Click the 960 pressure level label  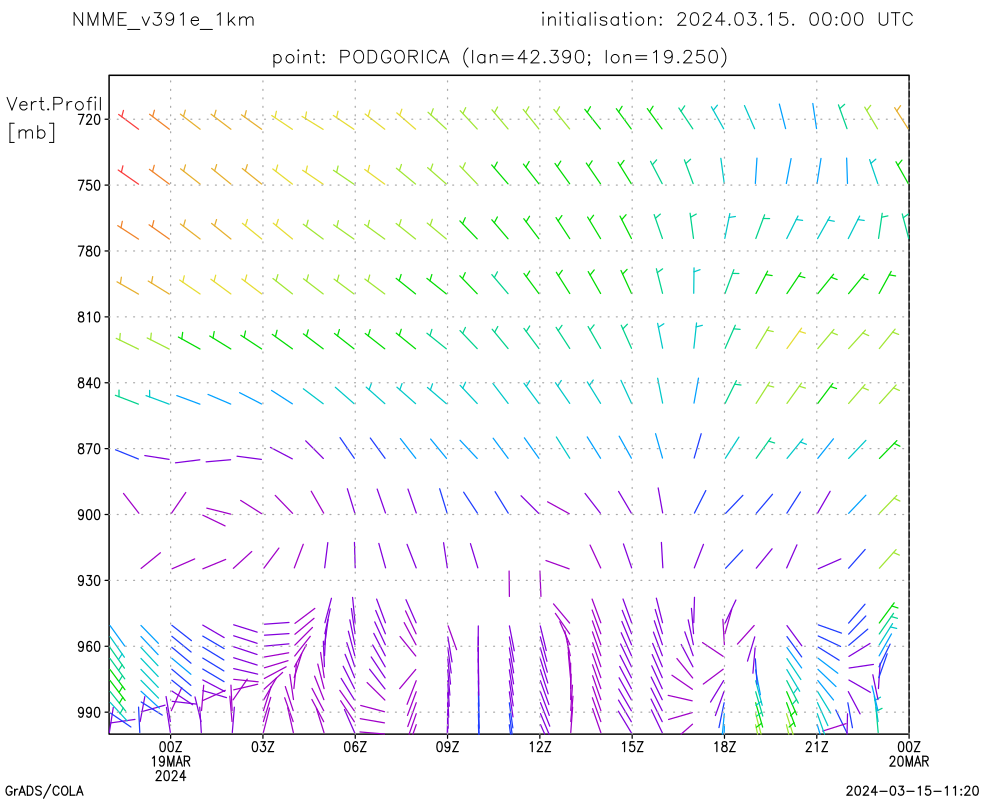[x=89, y=647]
